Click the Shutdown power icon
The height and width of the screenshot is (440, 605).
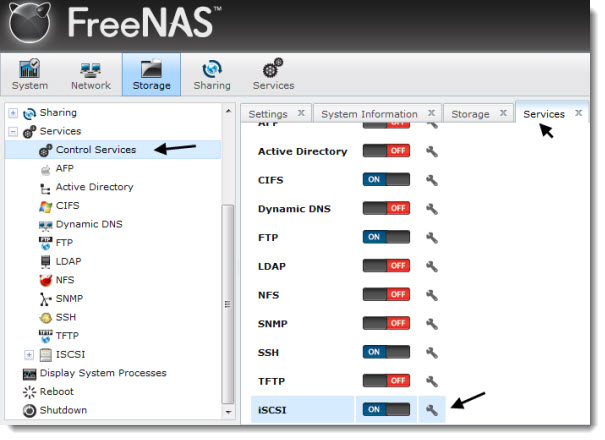tap(29, 411)
